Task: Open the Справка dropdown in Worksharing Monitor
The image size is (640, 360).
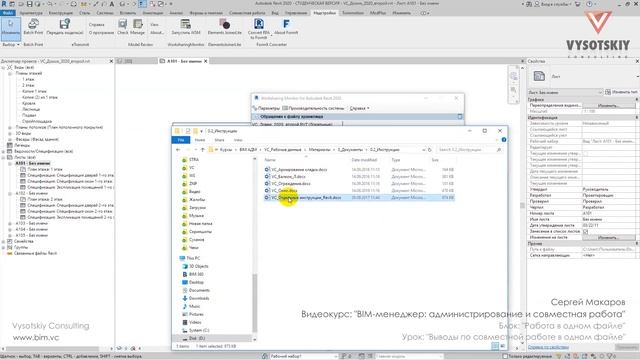Action: [x=359, y=108]
